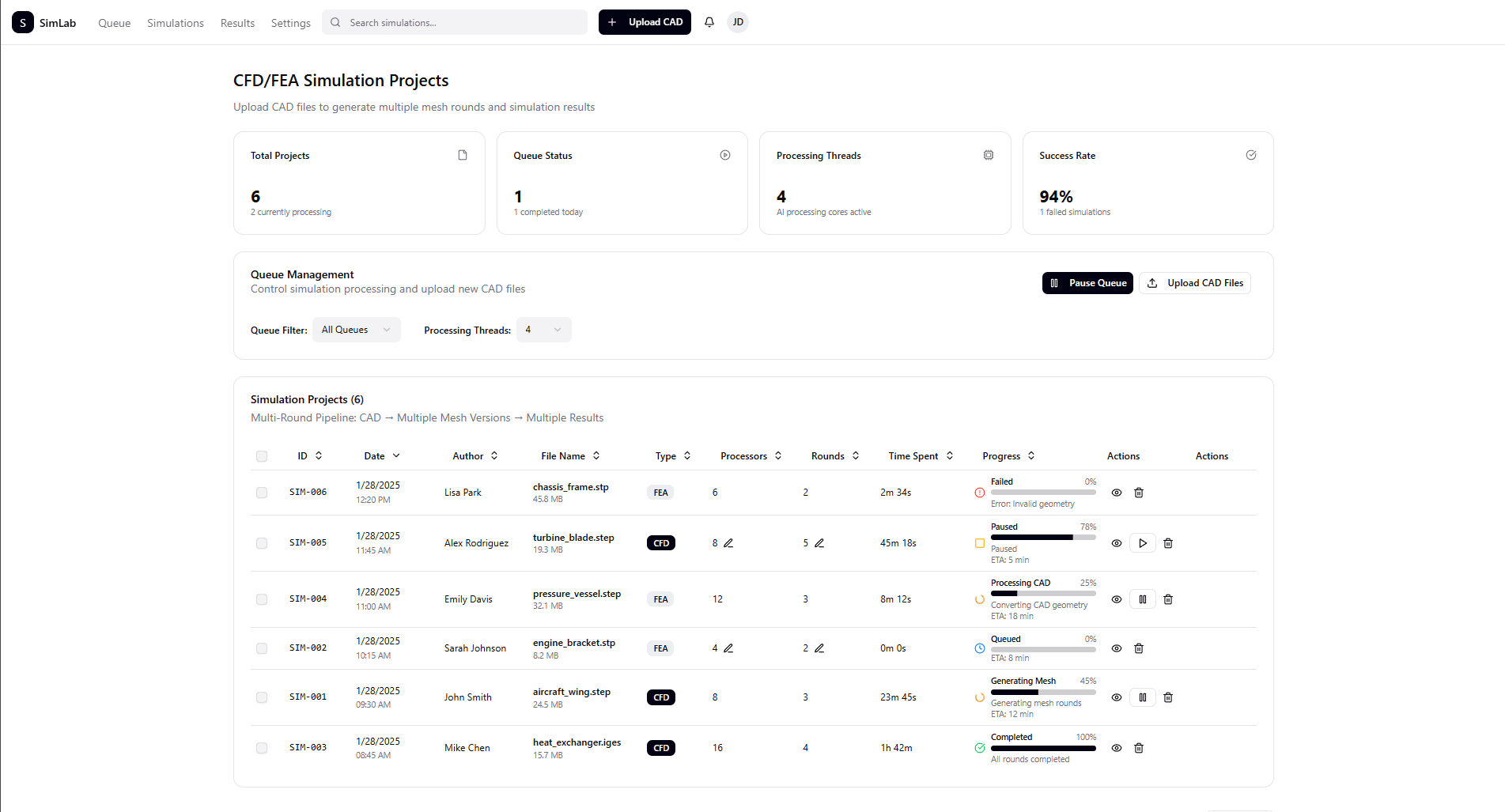Go to the Results nav tab
Screen dimensions: 1505x812
coord(237,23)
